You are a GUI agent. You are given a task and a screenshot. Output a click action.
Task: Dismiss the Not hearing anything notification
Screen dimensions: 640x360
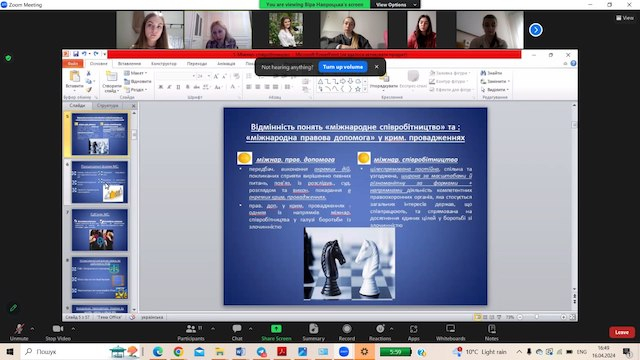pos(376,67)
